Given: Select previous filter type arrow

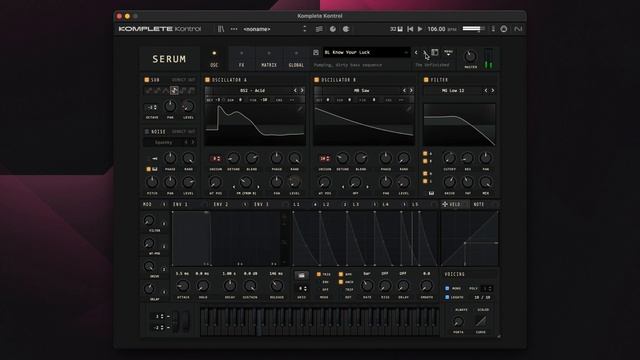Looking at the screenshot, I should tap(486, 90).
